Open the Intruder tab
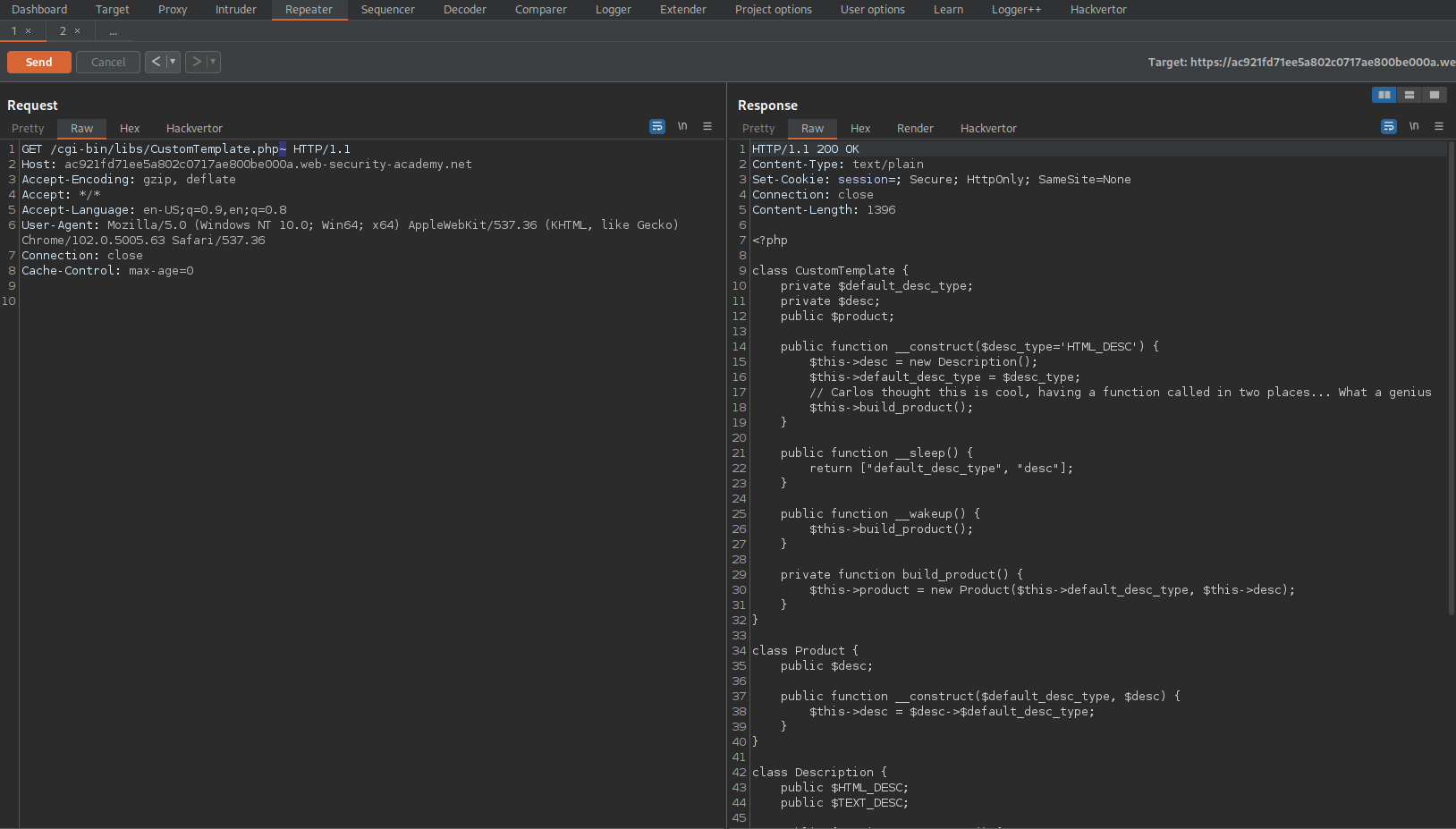The image size is (1456, 829). pyautogui.click(x=236, y=10)
